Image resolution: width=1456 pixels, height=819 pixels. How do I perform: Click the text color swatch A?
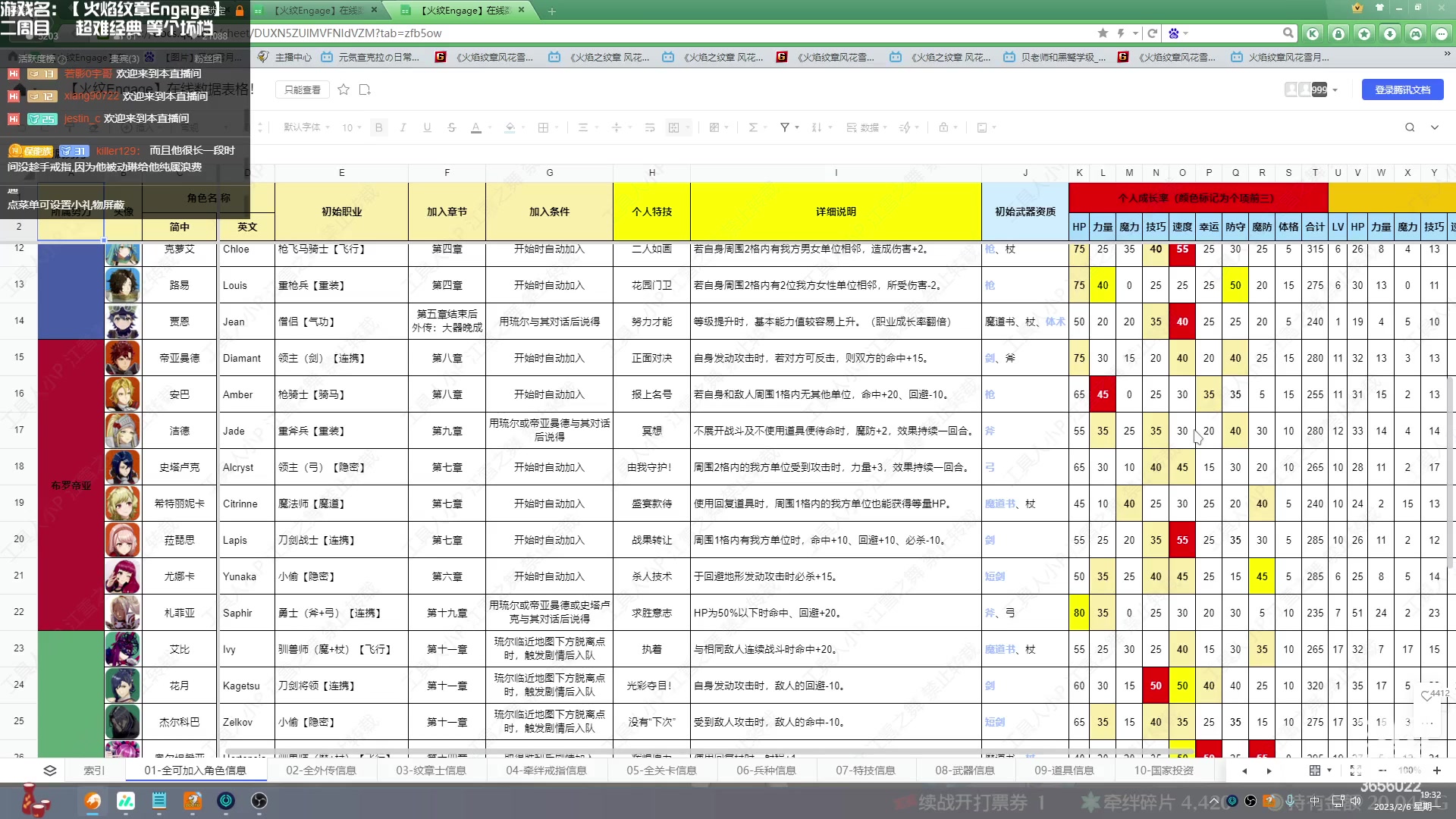(x=475, y=127)
